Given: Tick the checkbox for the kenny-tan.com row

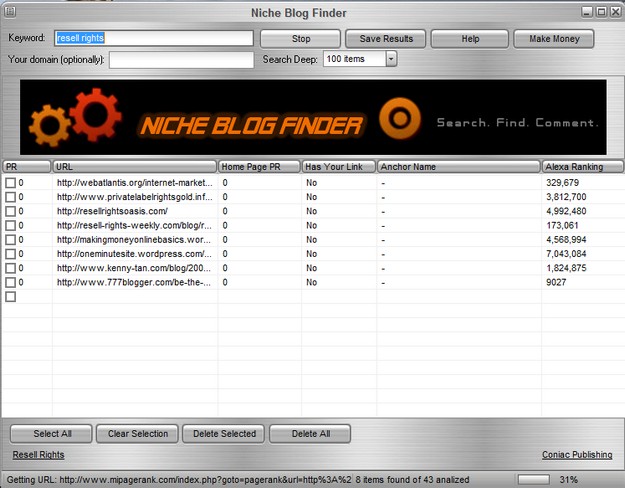Looking at the screenshot, I should (x=11, y=268).
